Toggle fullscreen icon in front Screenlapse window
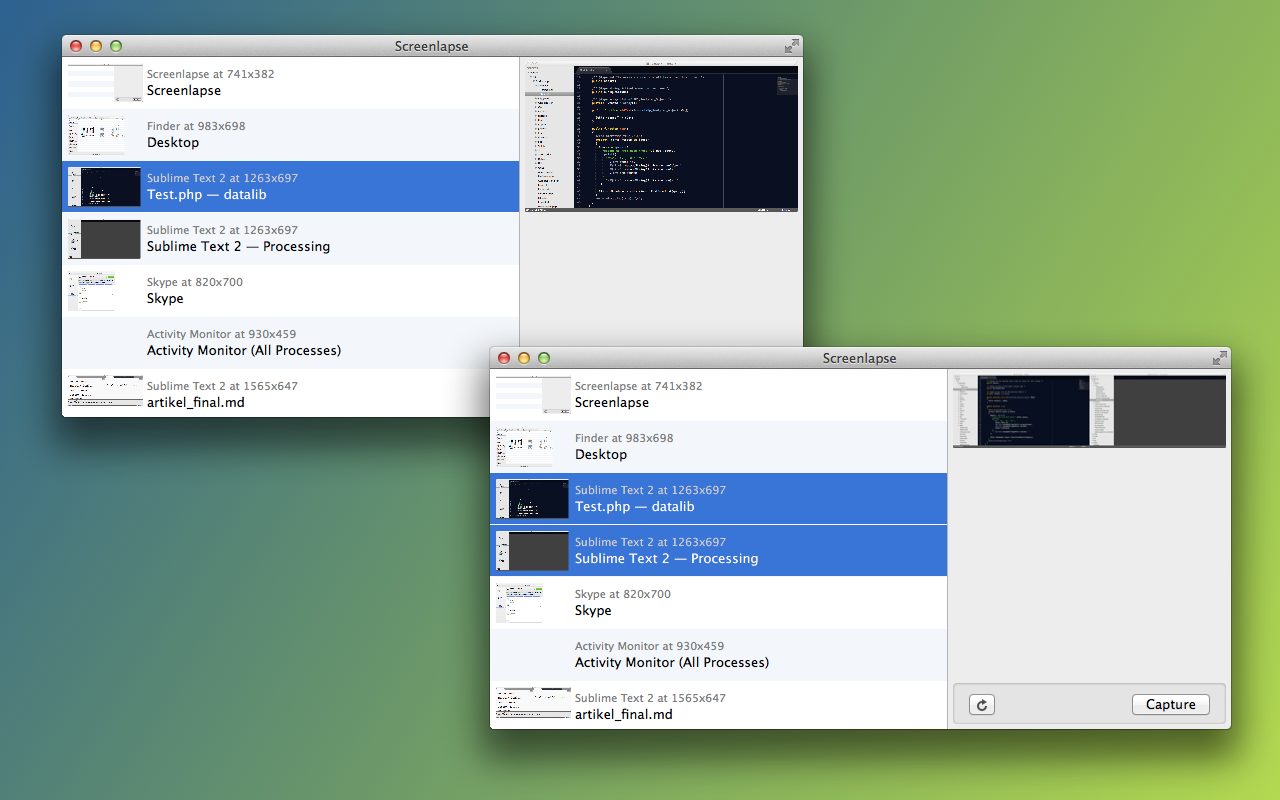The image size is (1280, 800). (x=1219, y=358)
